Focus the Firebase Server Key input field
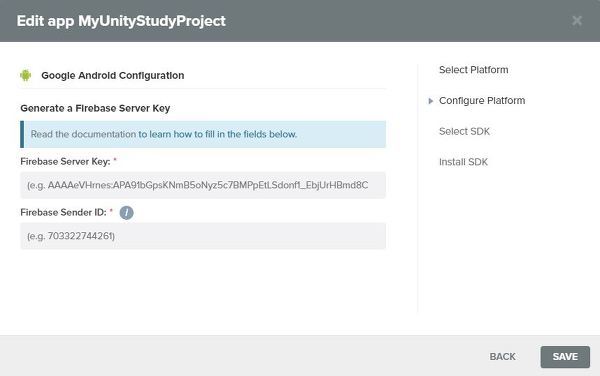 pyautogui.click(x=203, y=185)
